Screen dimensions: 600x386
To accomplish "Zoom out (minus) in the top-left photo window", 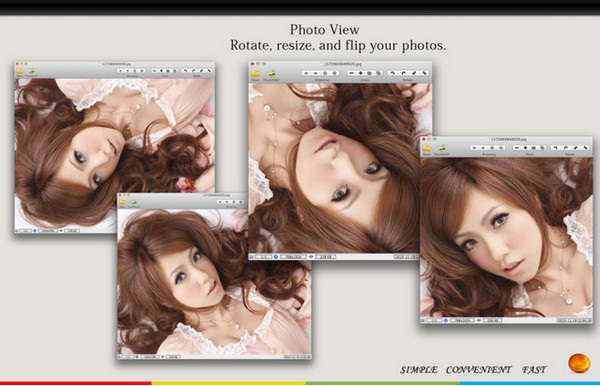I will 154,71.
